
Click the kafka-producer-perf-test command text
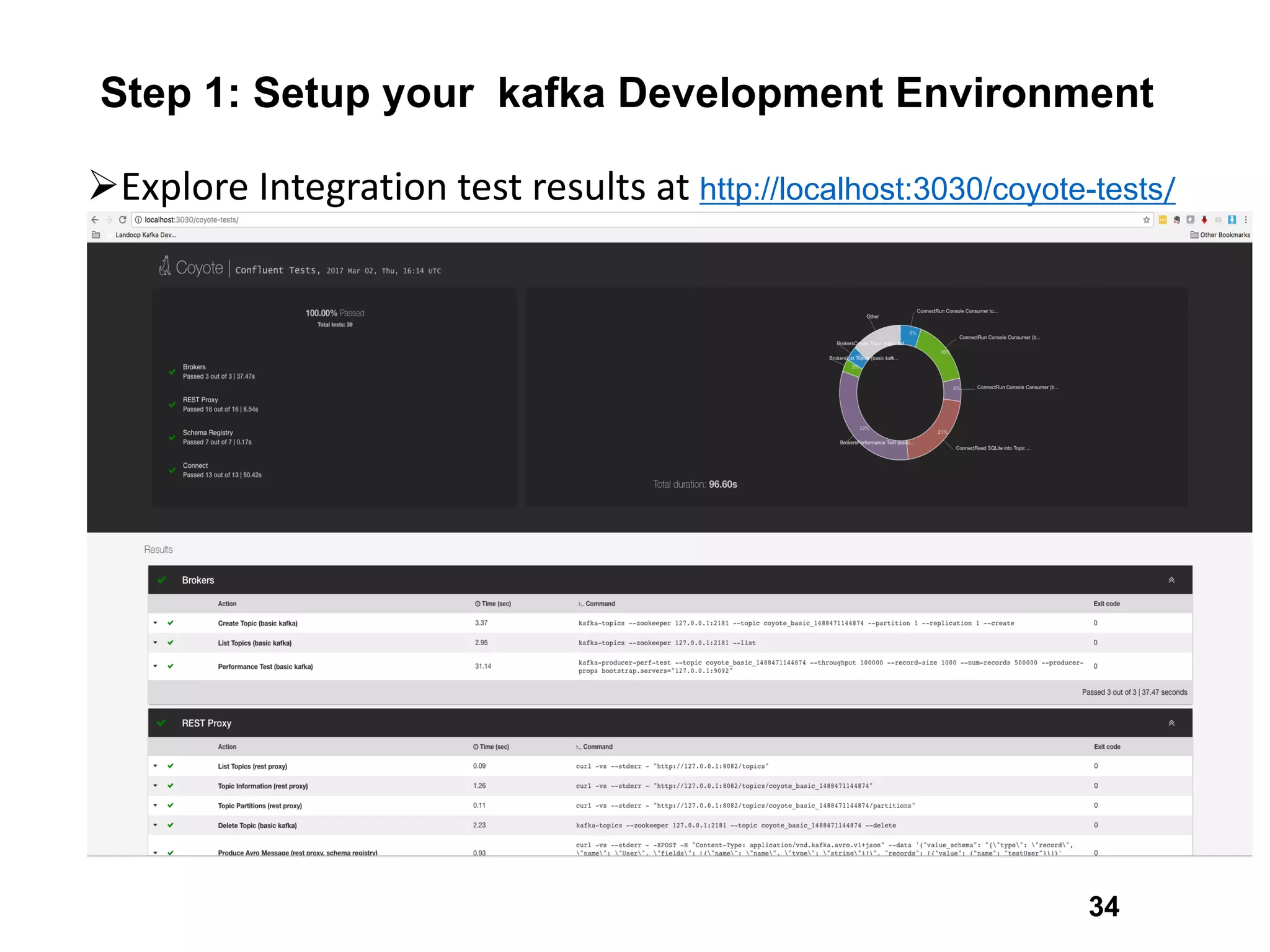click(831, 667)
